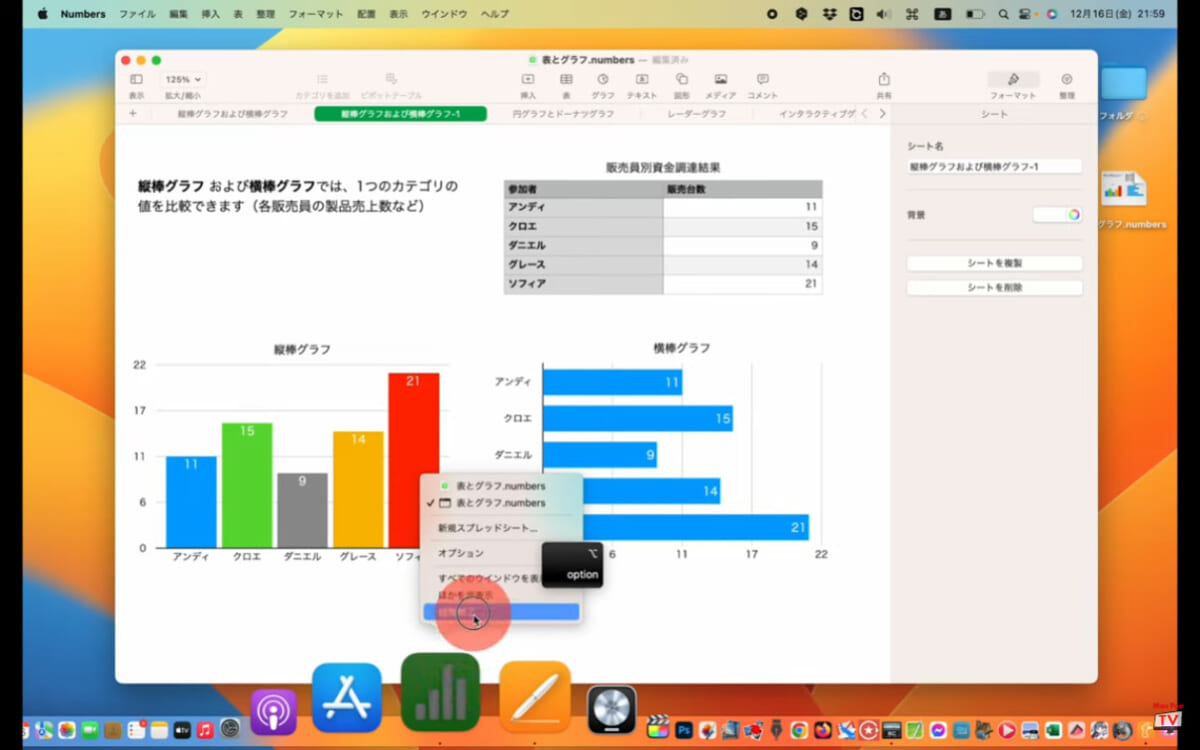This screenshot has height=750, width=1200.
Task: Toggle the Format (フォーマット) inspector button
Action: 1013,79
